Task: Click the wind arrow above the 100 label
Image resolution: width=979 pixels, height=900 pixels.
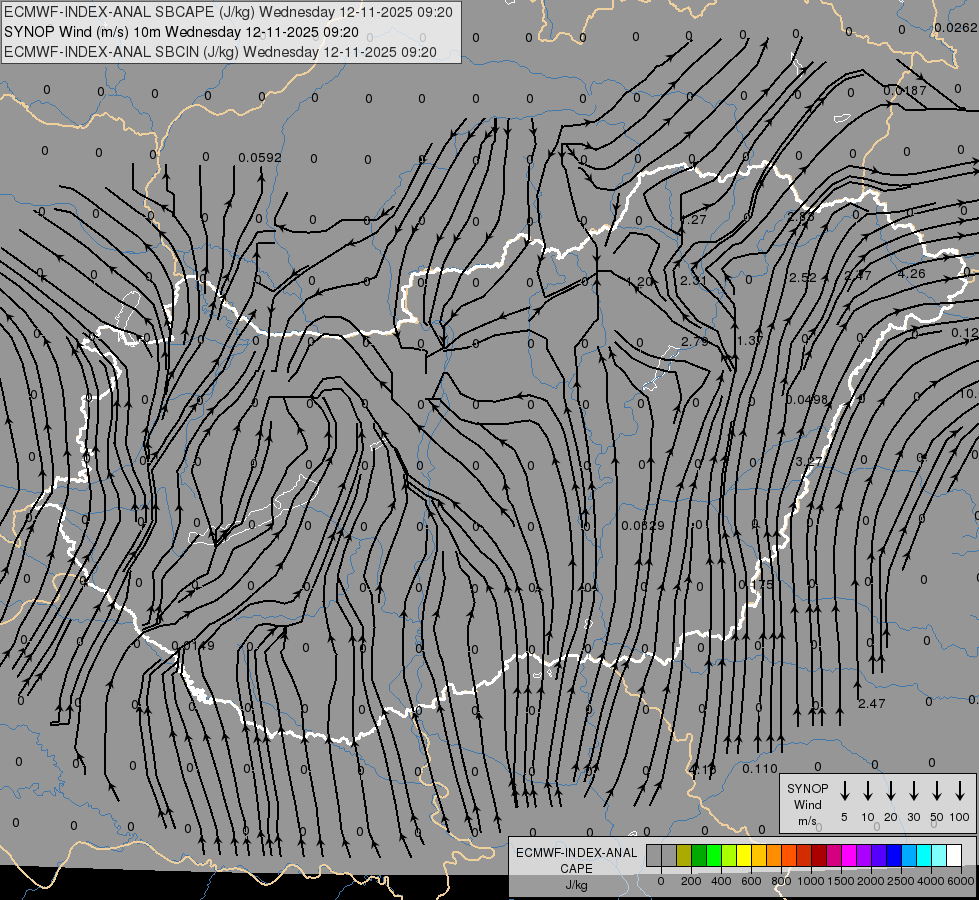Action: tap(960, 791)
